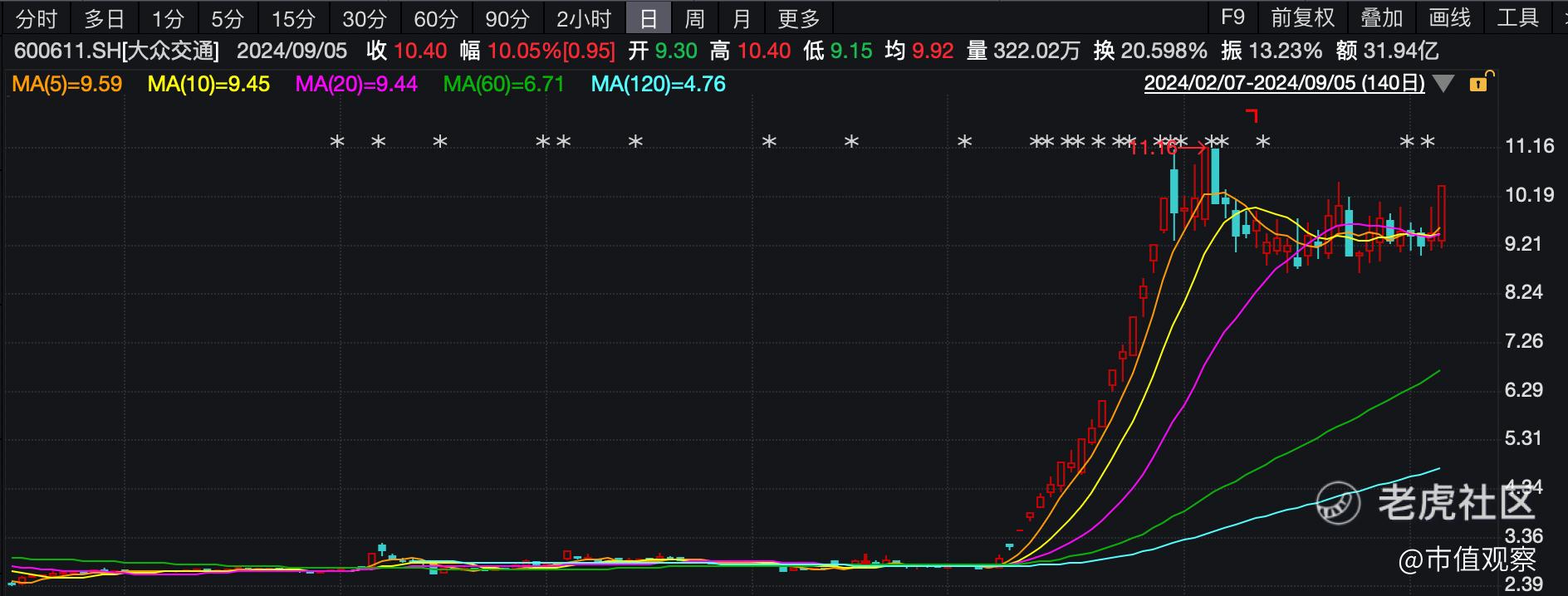This screenshot has height=596, width=1568.
Task: Select the 1分 one-minute period
Action: click(x=167, y=17)
